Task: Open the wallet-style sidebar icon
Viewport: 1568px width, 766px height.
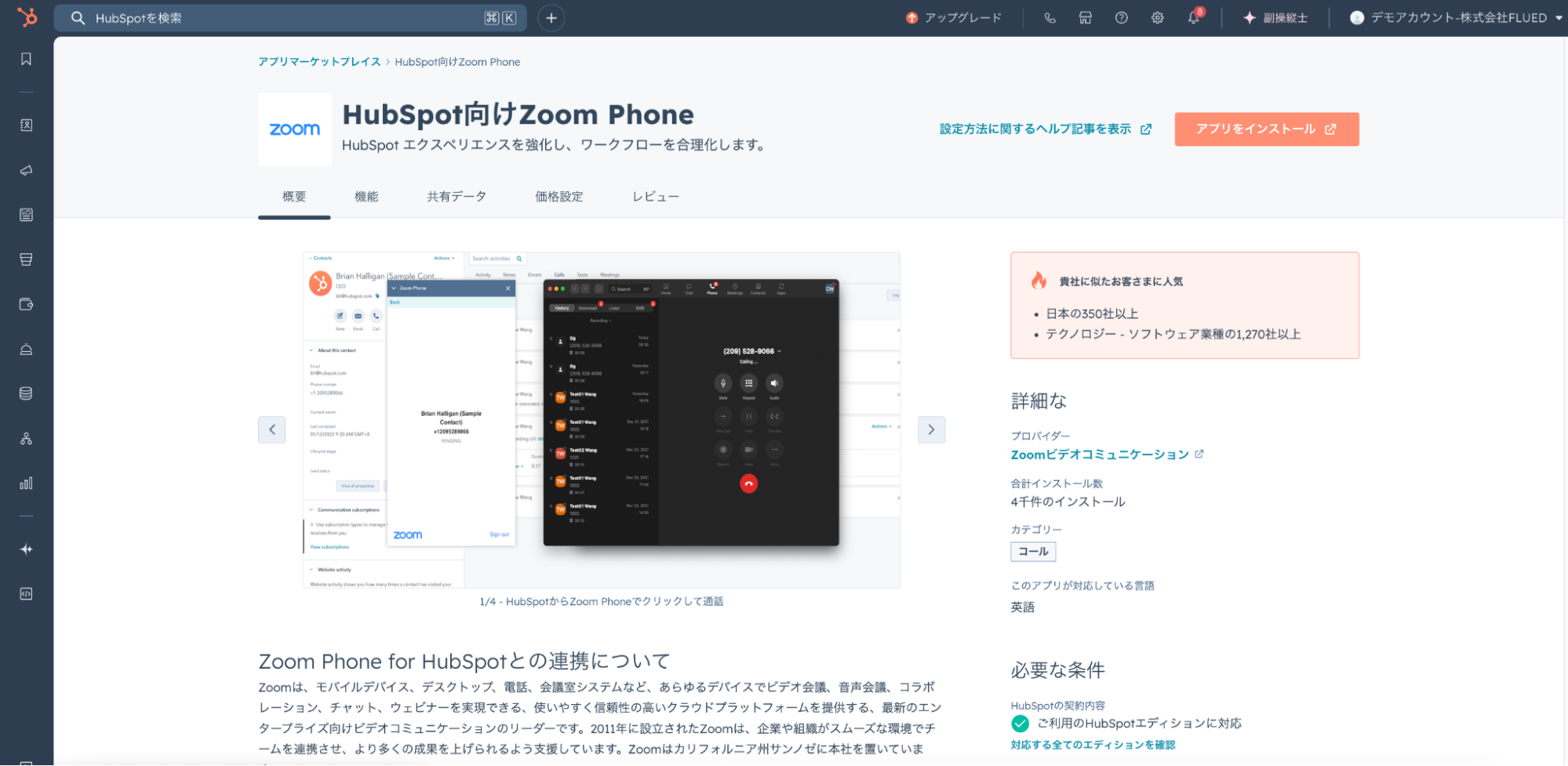Action: click(x=26, y=304)
